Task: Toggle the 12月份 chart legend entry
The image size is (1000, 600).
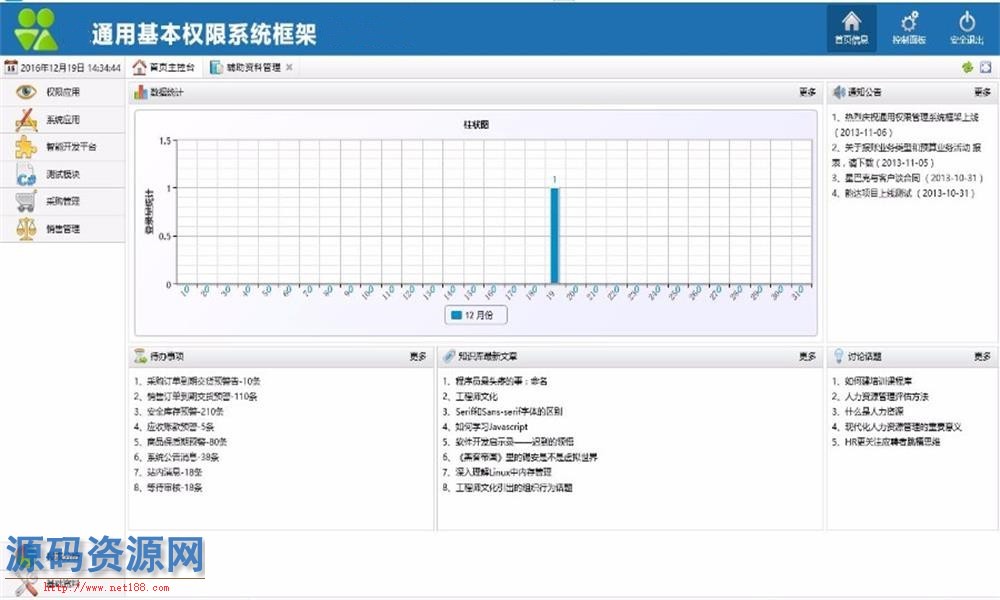Action: [x=476, y=315]
